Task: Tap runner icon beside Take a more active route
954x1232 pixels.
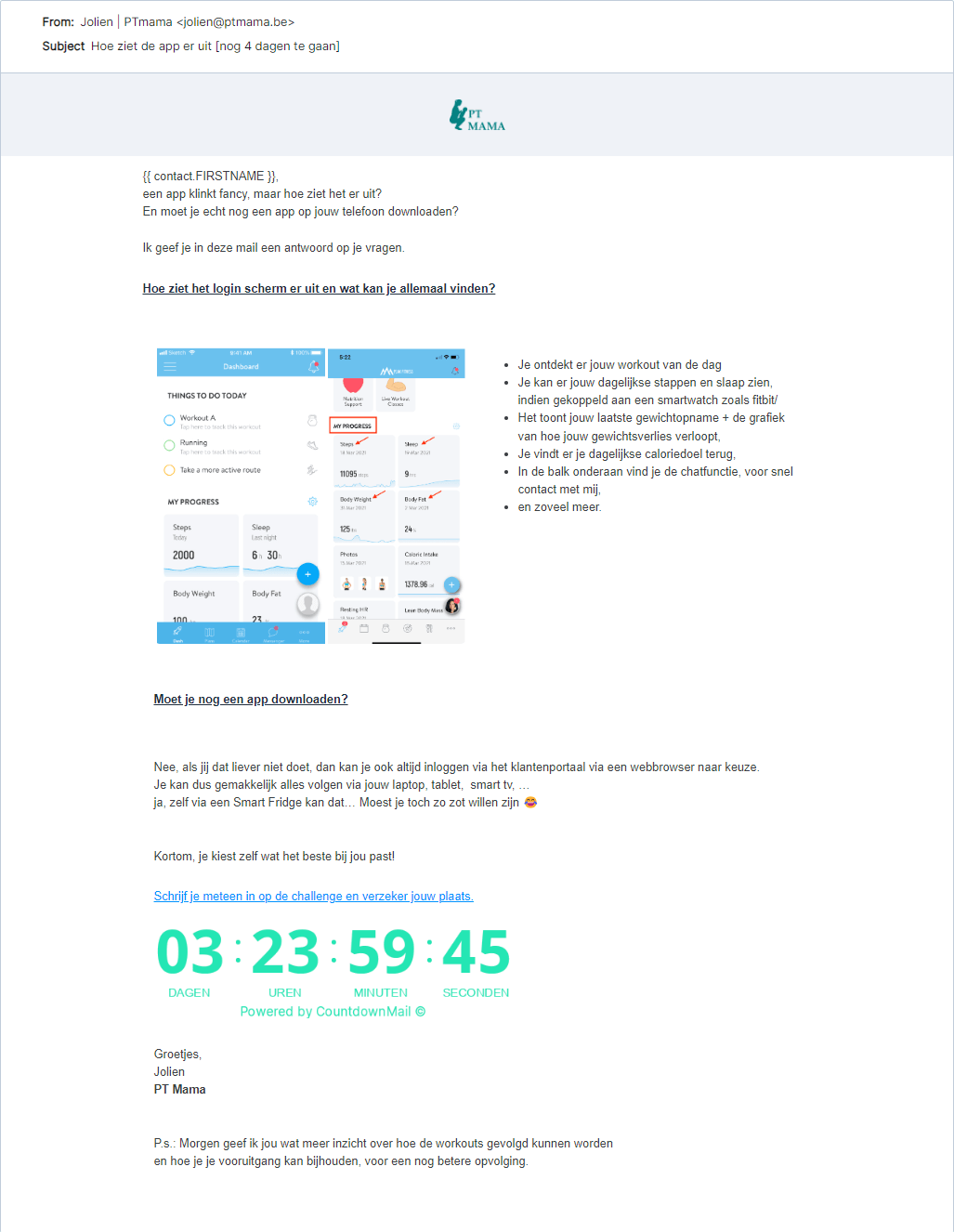Action: click(312, 470)
